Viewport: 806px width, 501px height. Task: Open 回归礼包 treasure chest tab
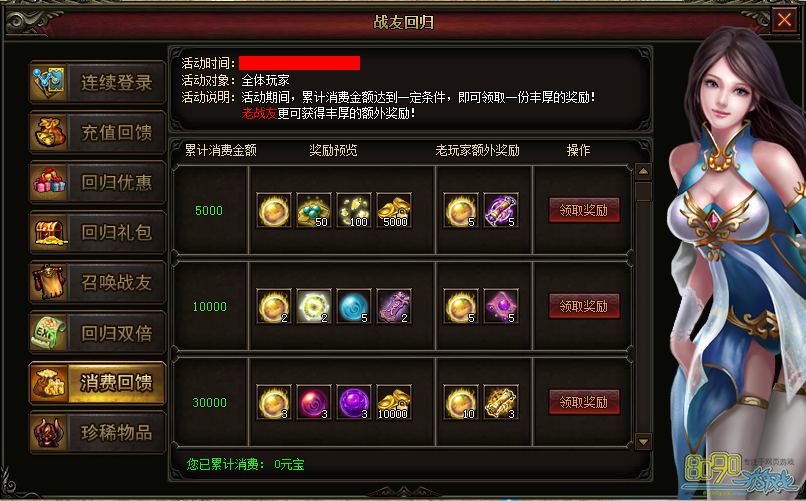[x=97, y=232]
